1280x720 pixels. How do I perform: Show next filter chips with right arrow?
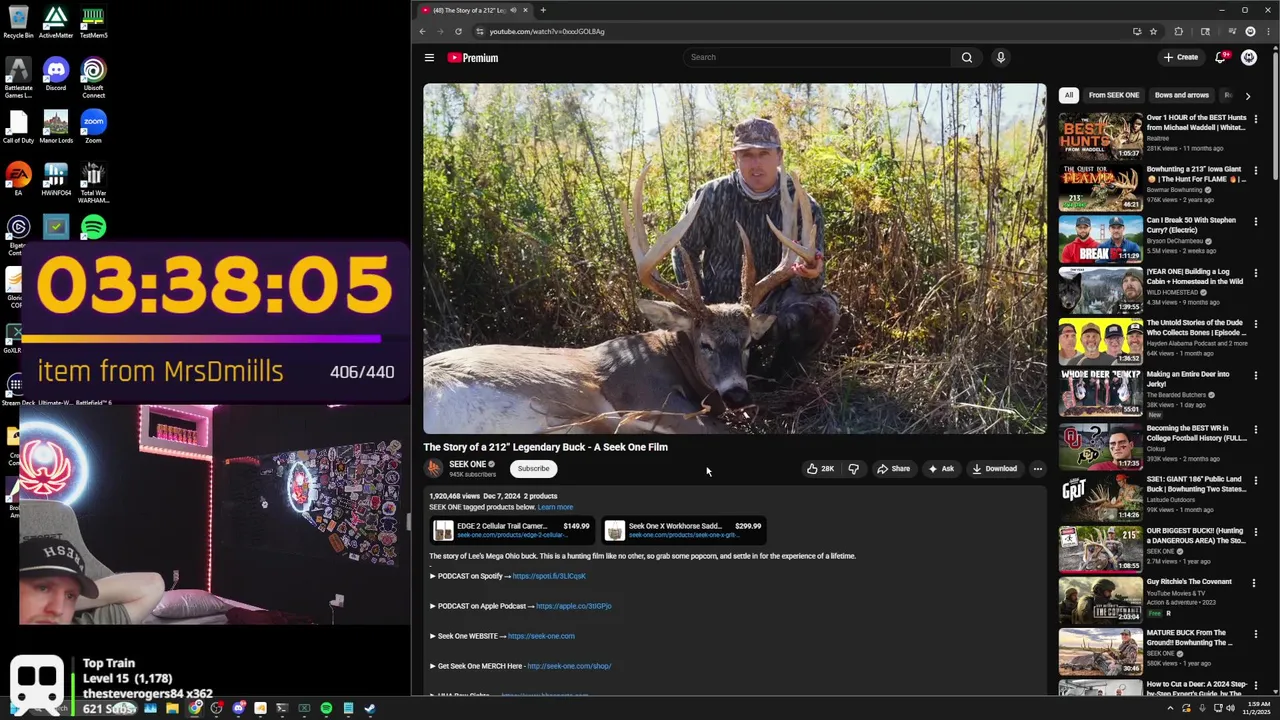click(1247, 96)
